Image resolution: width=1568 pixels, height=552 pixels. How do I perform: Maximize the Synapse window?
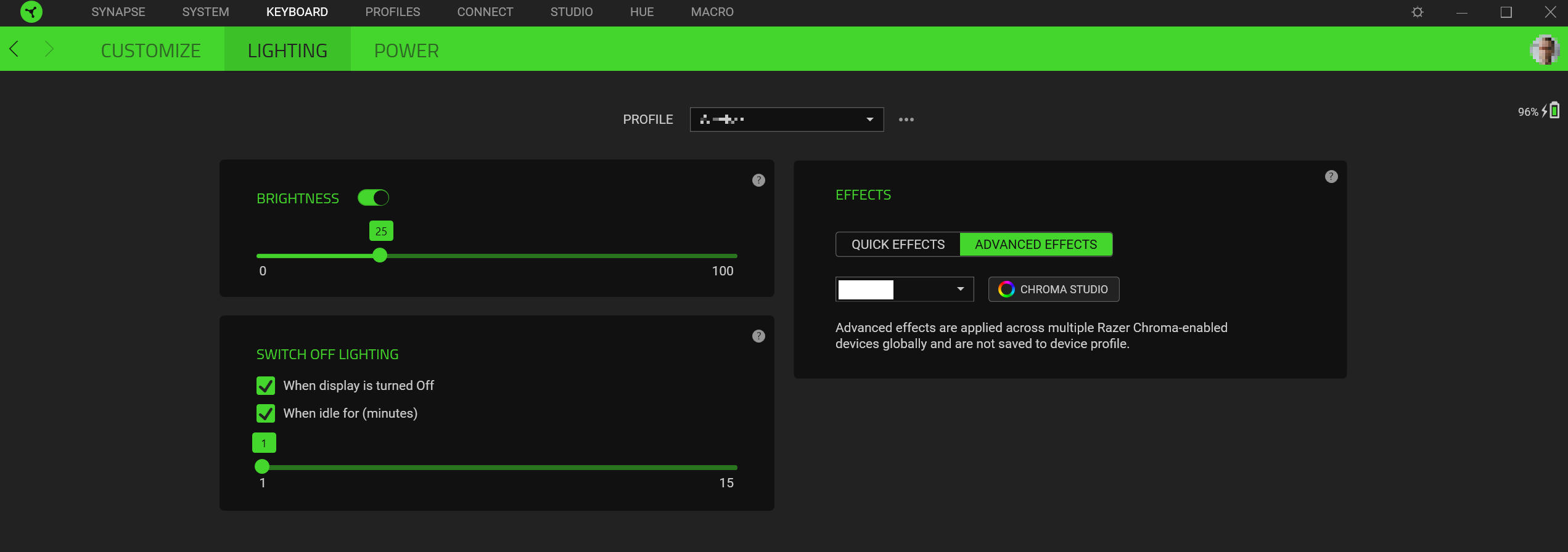click(1506, 12)
